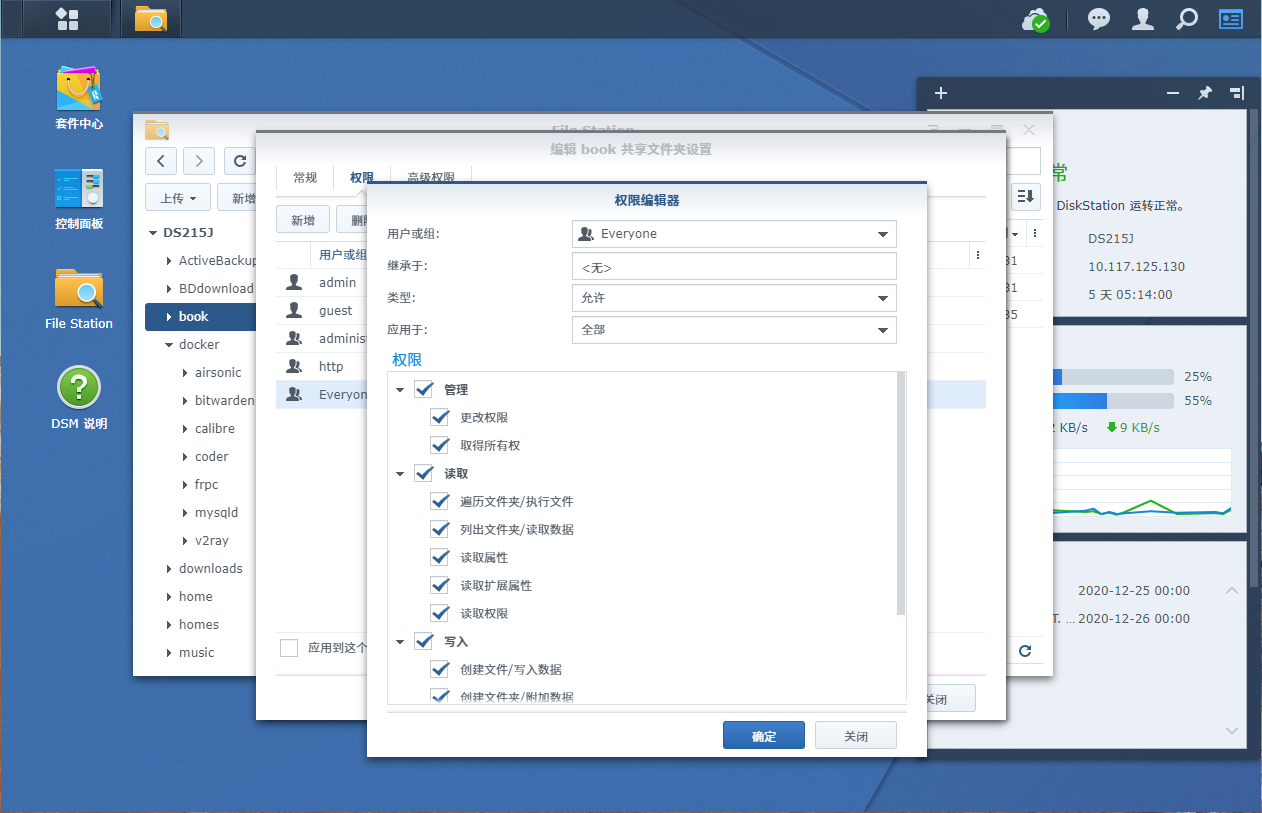Pin the widget panel
1262x813 pixels.
[1205, 93]
